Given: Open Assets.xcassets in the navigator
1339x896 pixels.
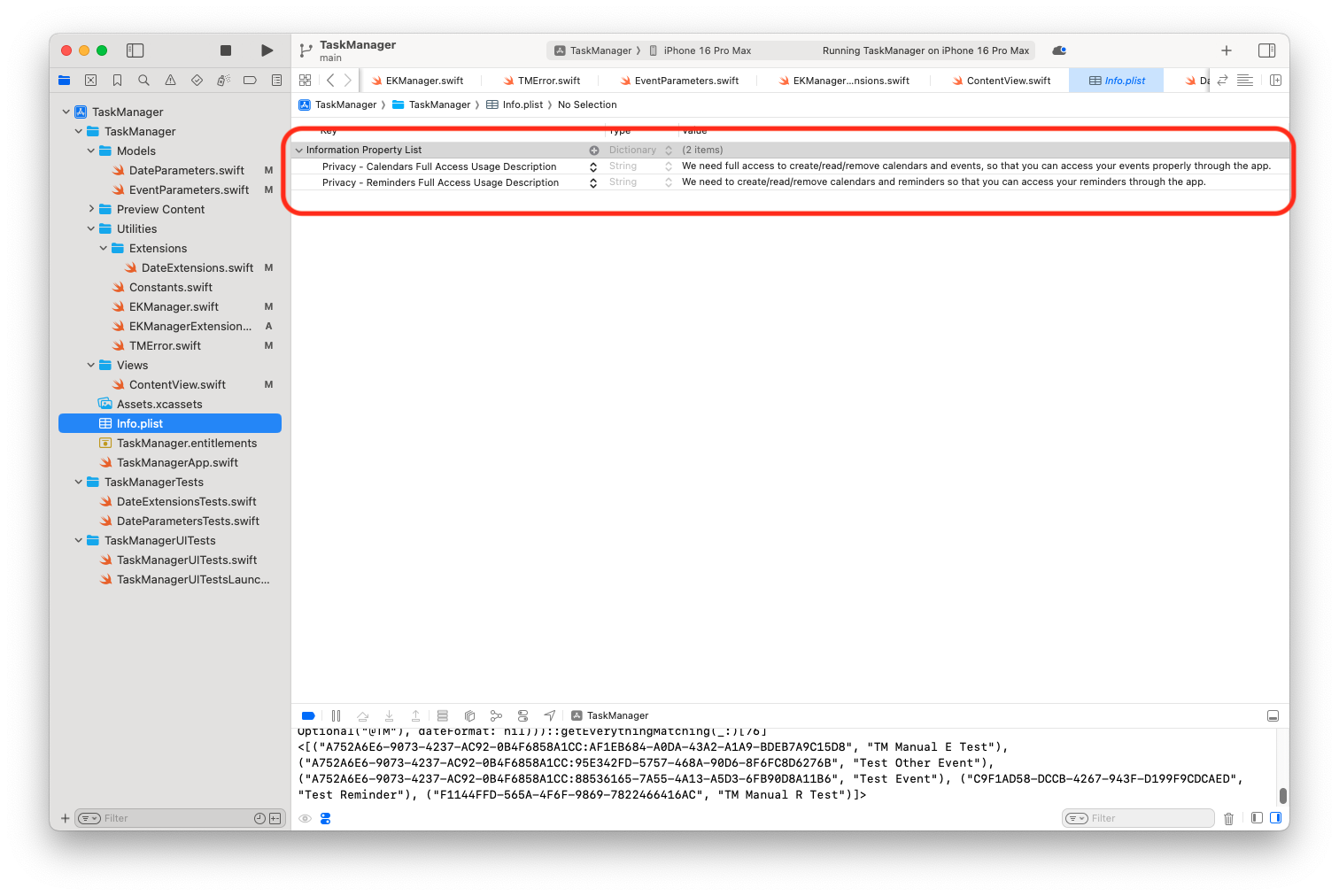Looking at the screenshot, I should pos(159,404).
